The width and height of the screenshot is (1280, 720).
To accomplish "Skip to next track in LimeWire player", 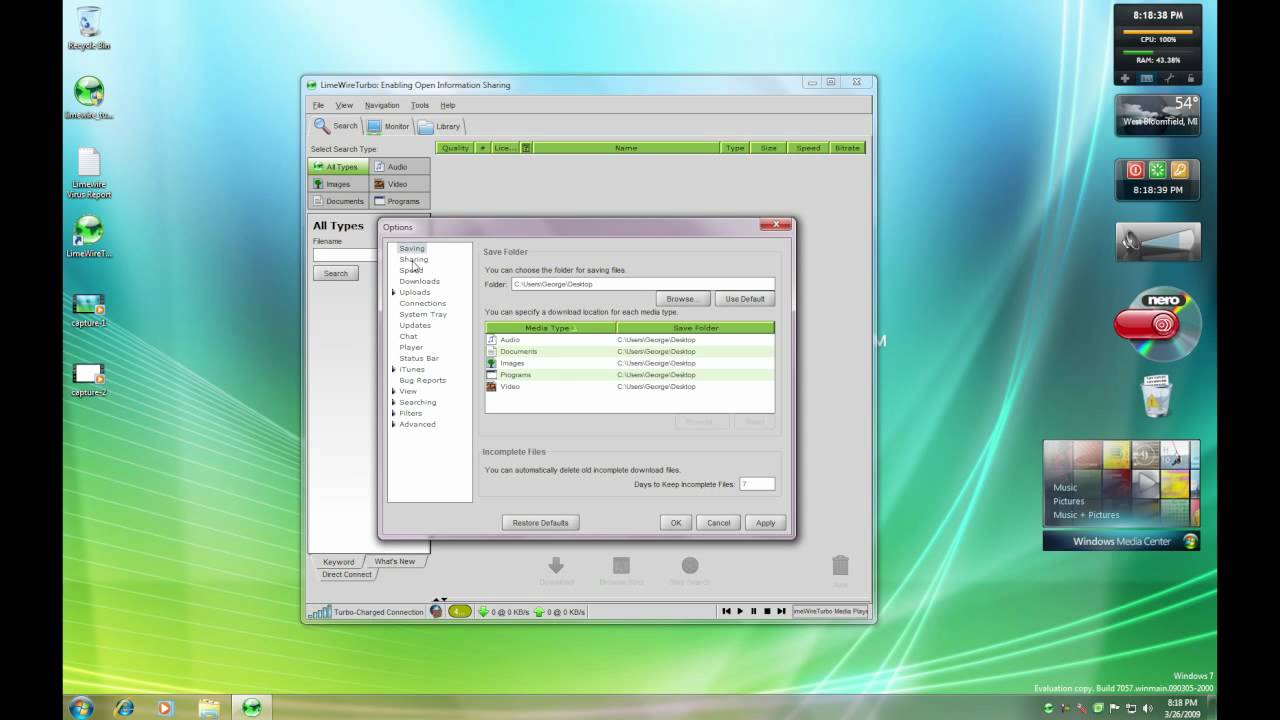I will pyautogui.click(x=781, y=611).
